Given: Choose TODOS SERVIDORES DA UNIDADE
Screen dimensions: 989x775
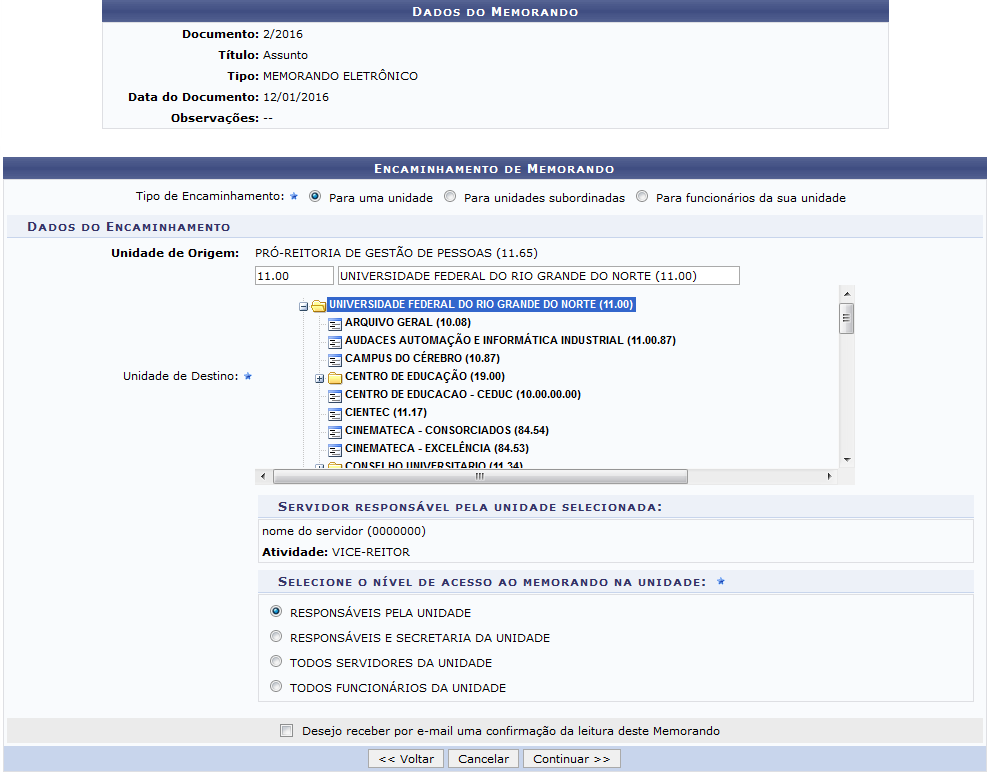Looking at the screenshot, I should click(276, 661).
